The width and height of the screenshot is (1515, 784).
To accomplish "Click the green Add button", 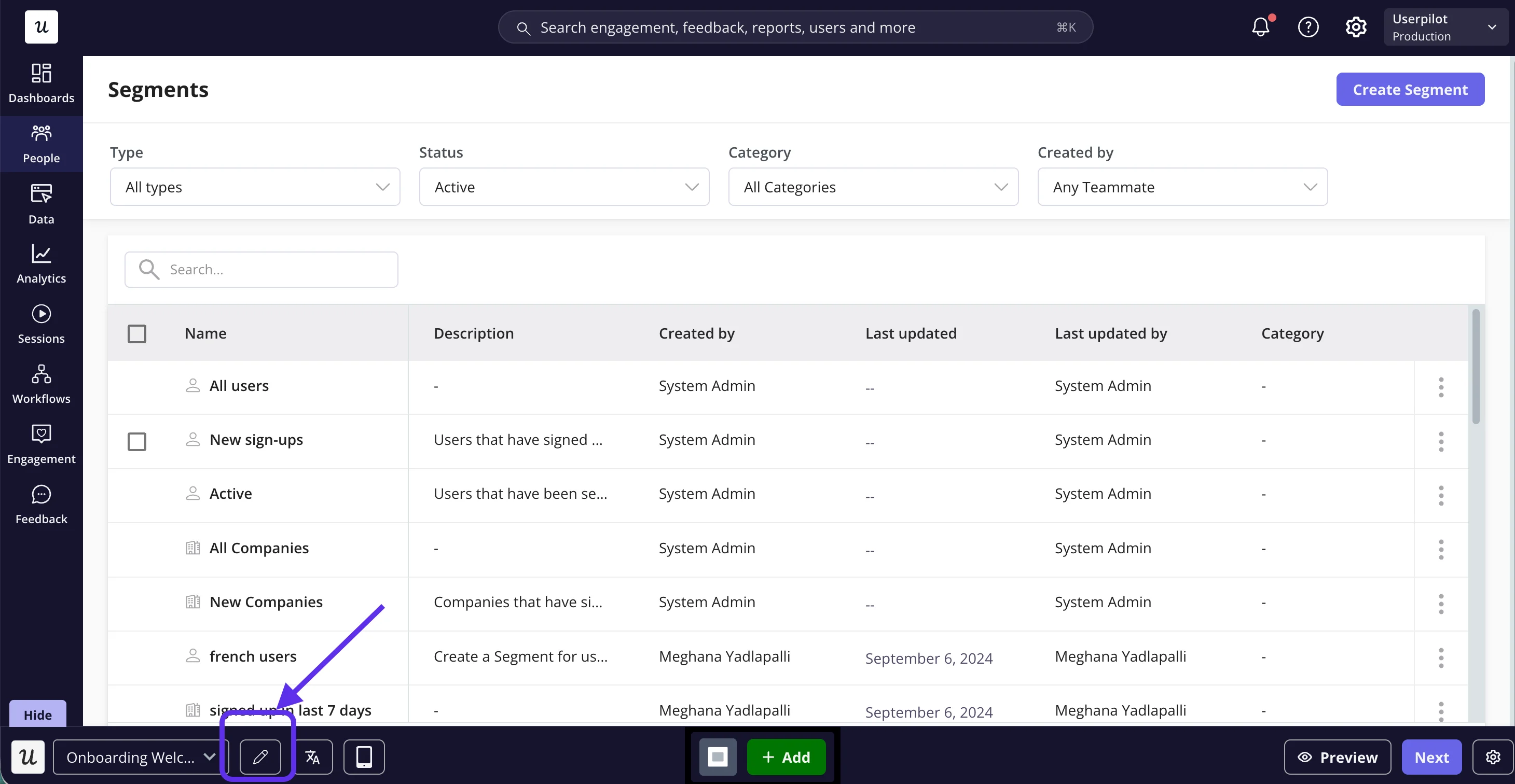I will pyautogui.click(x=787, y=757).
